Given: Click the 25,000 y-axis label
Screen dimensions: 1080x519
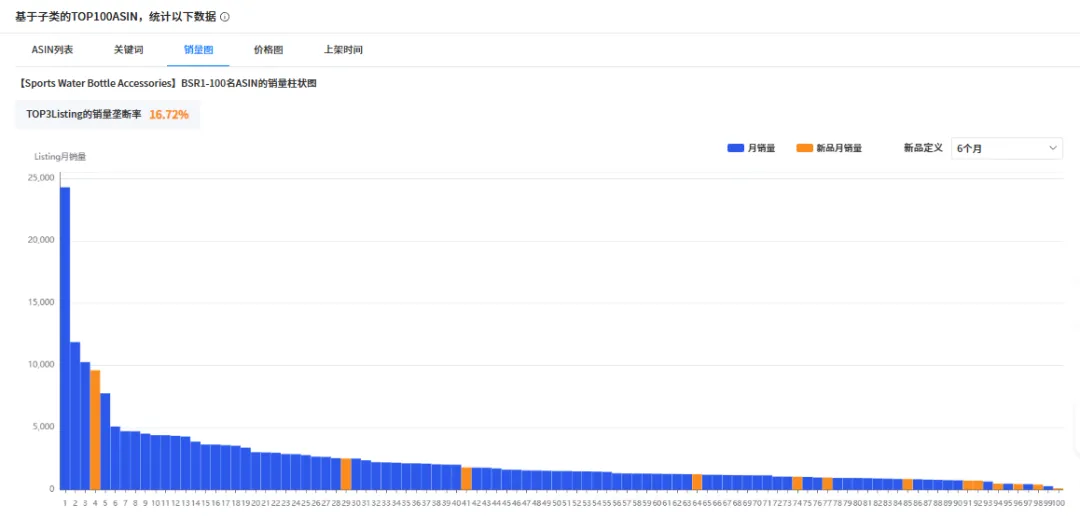Looking at the screenshot, I should point(40,178).
